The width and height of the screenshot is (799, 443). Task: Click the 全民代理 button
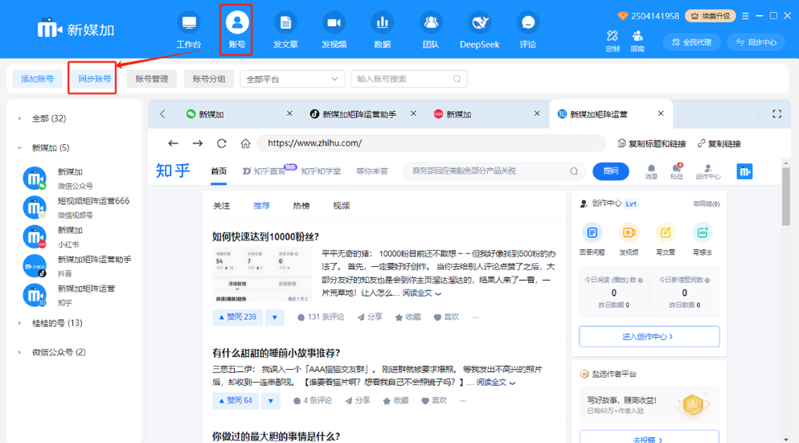[x=691, y=42]
